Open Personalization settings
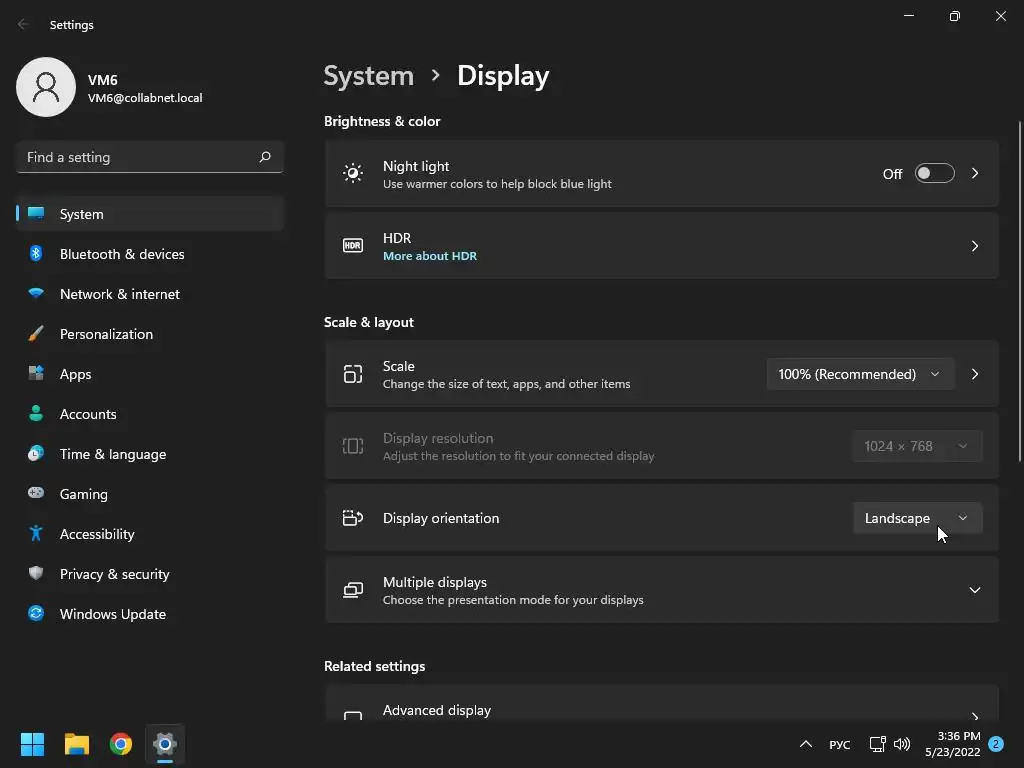The width and height of the screenshot is (1024, 768). pos(150,334)
